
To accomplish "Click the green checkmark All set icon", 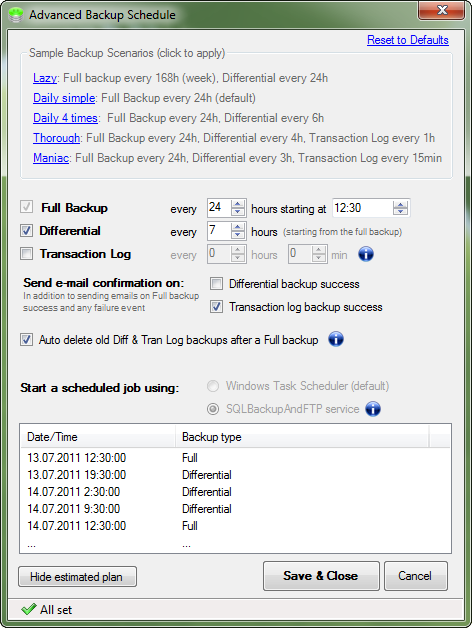I will tap(28, 610).
